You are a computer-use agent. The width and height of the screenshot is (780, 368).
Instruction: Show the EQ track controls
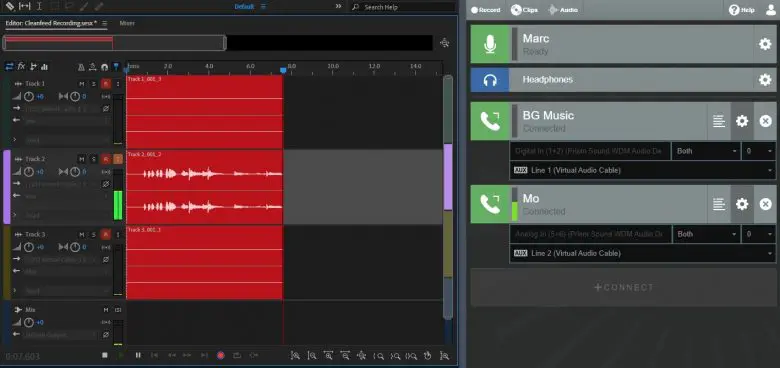coord(44,66)
